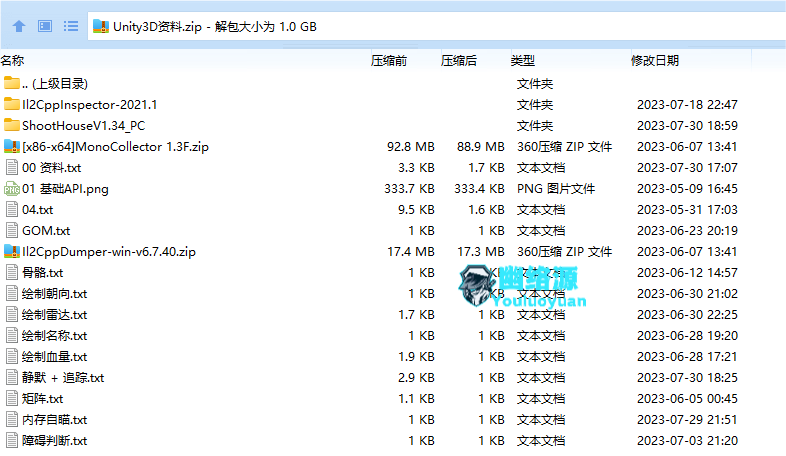Viewport: 786px width, 456px height.
Task: Select file name 绘制血量.txt
Action: click(x=55, y=357)
